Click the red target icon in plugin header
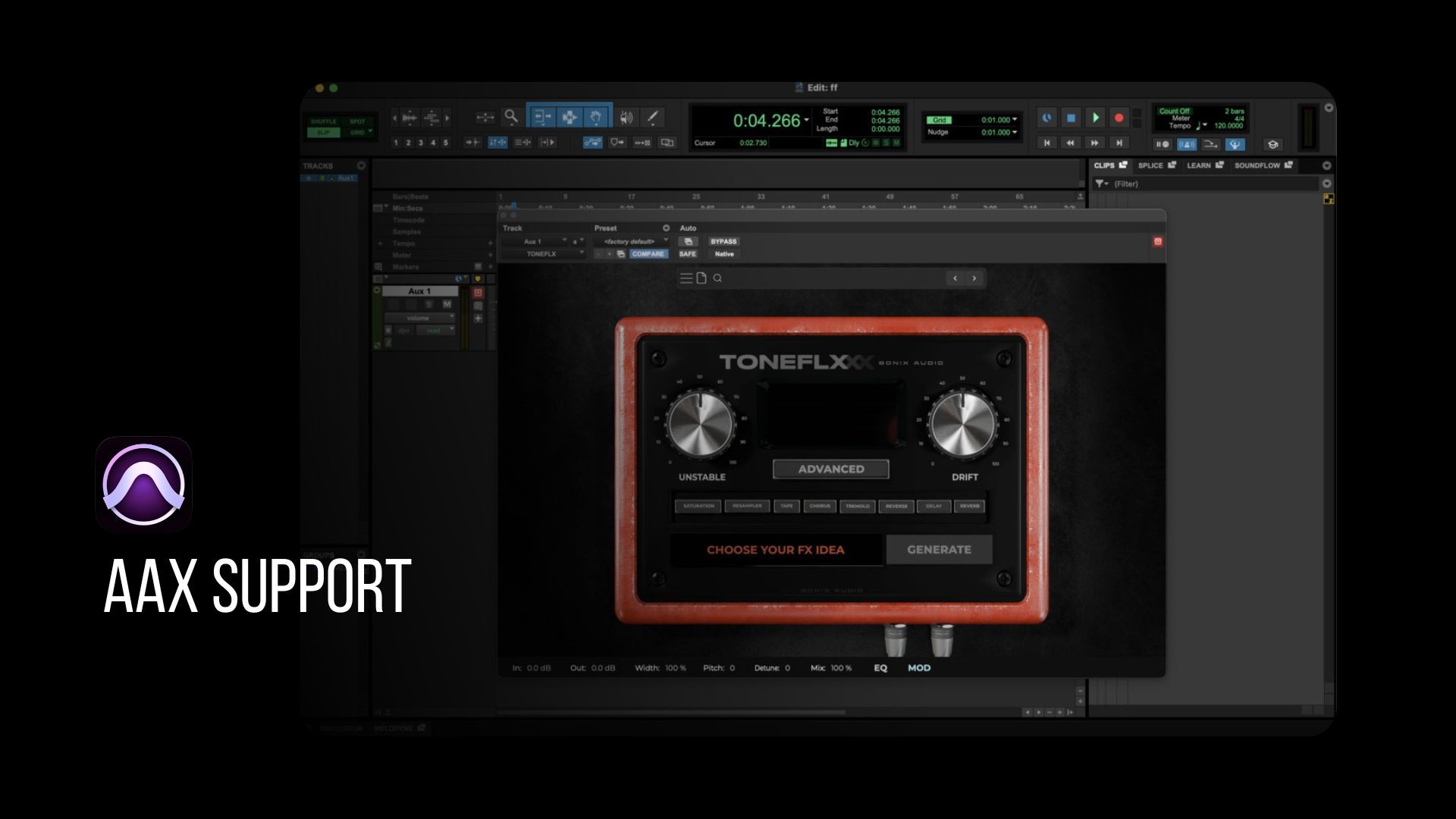The image size is (1456, 819). [x=1158, y=241]
